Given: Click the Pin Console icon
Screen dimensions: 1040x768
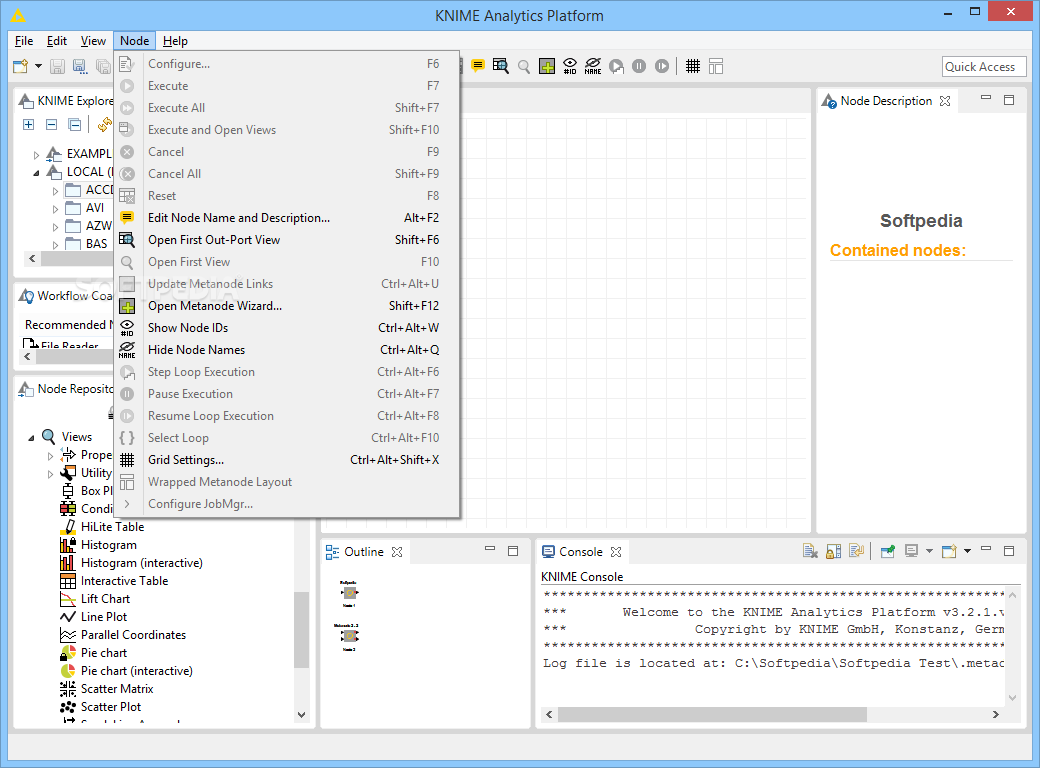Looking at the screenshot, I should (887, 551).
